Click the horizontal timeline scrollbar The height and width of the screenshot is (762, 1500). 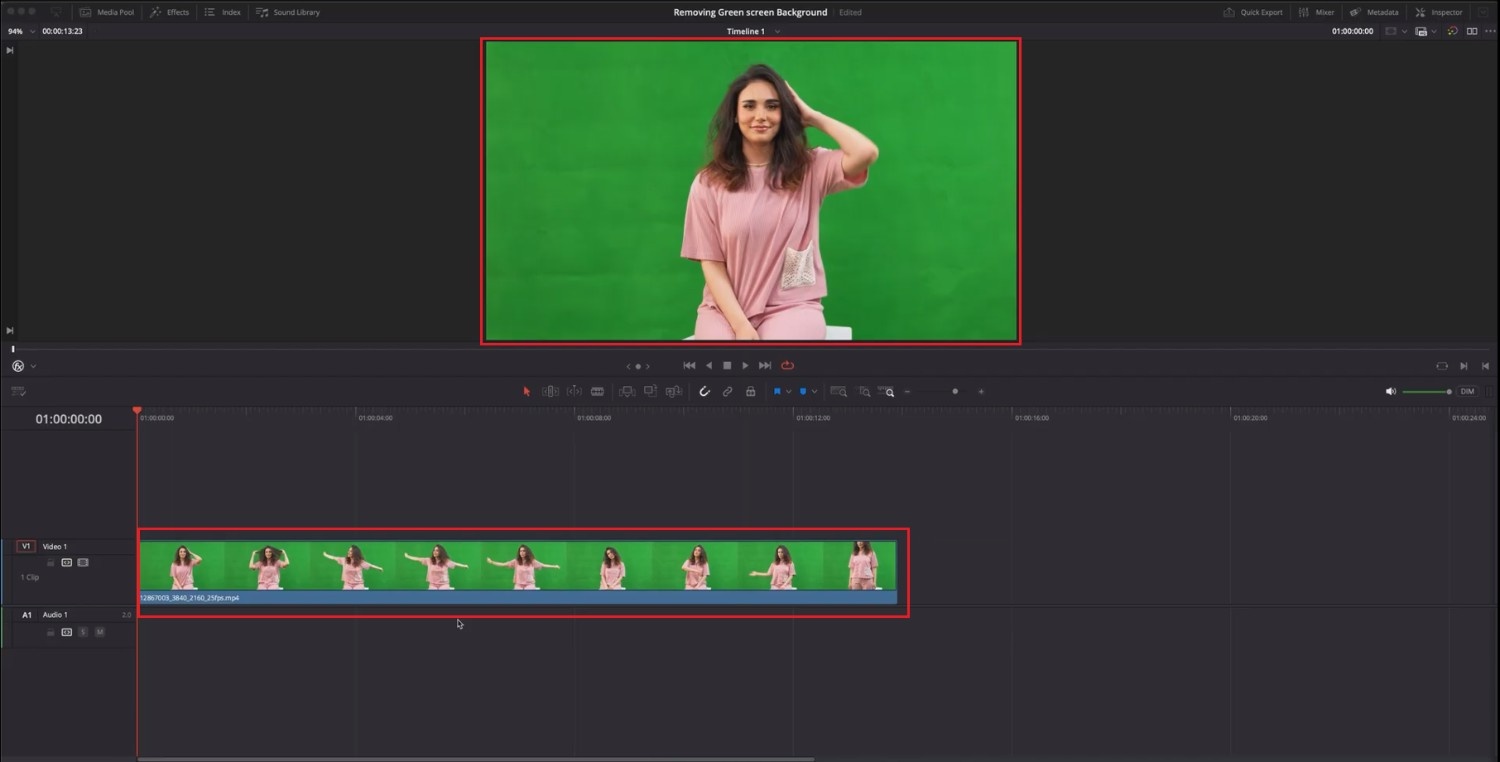coord(476,759)
